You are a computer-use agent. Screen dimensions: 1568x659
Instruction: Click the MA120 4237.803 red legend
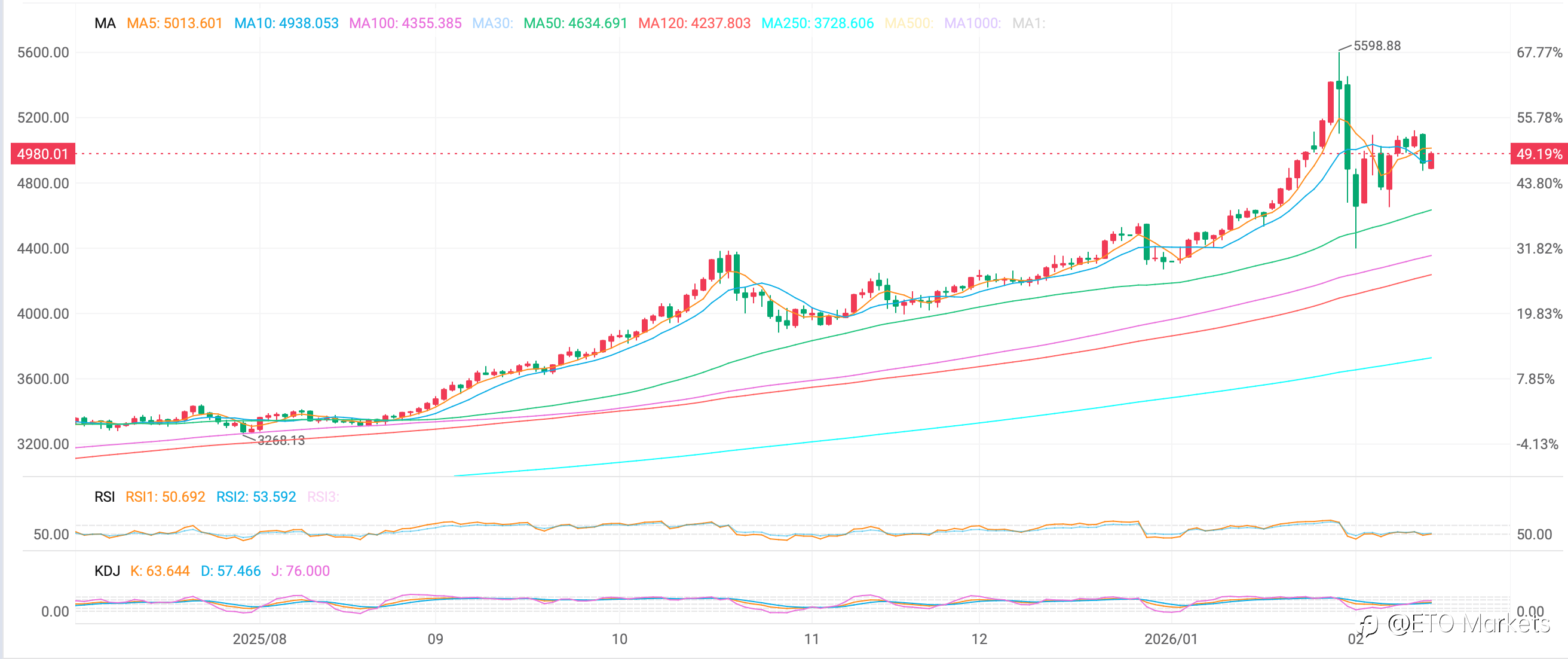point(694,23)
